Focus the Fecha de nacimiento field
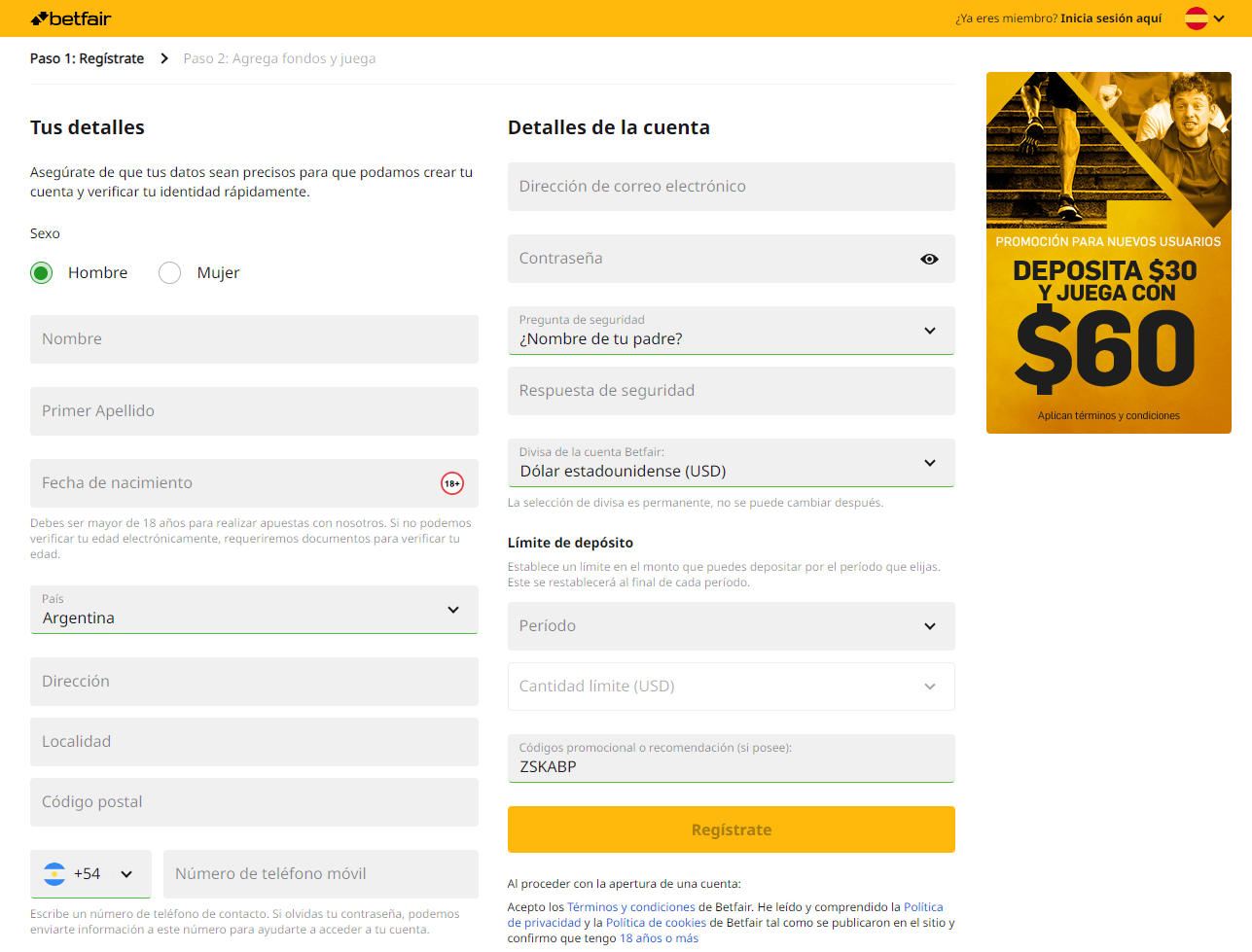The width and height of the screenshot is (1252, 952). pos(254,483)
